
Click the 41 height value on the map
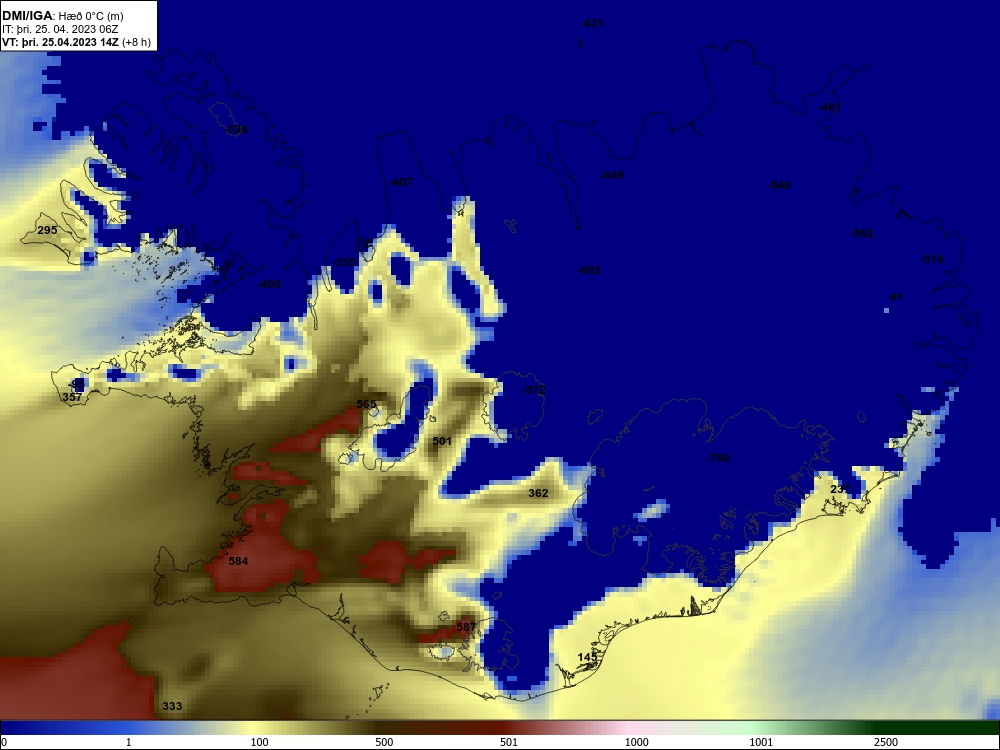(x=896, y=297)
